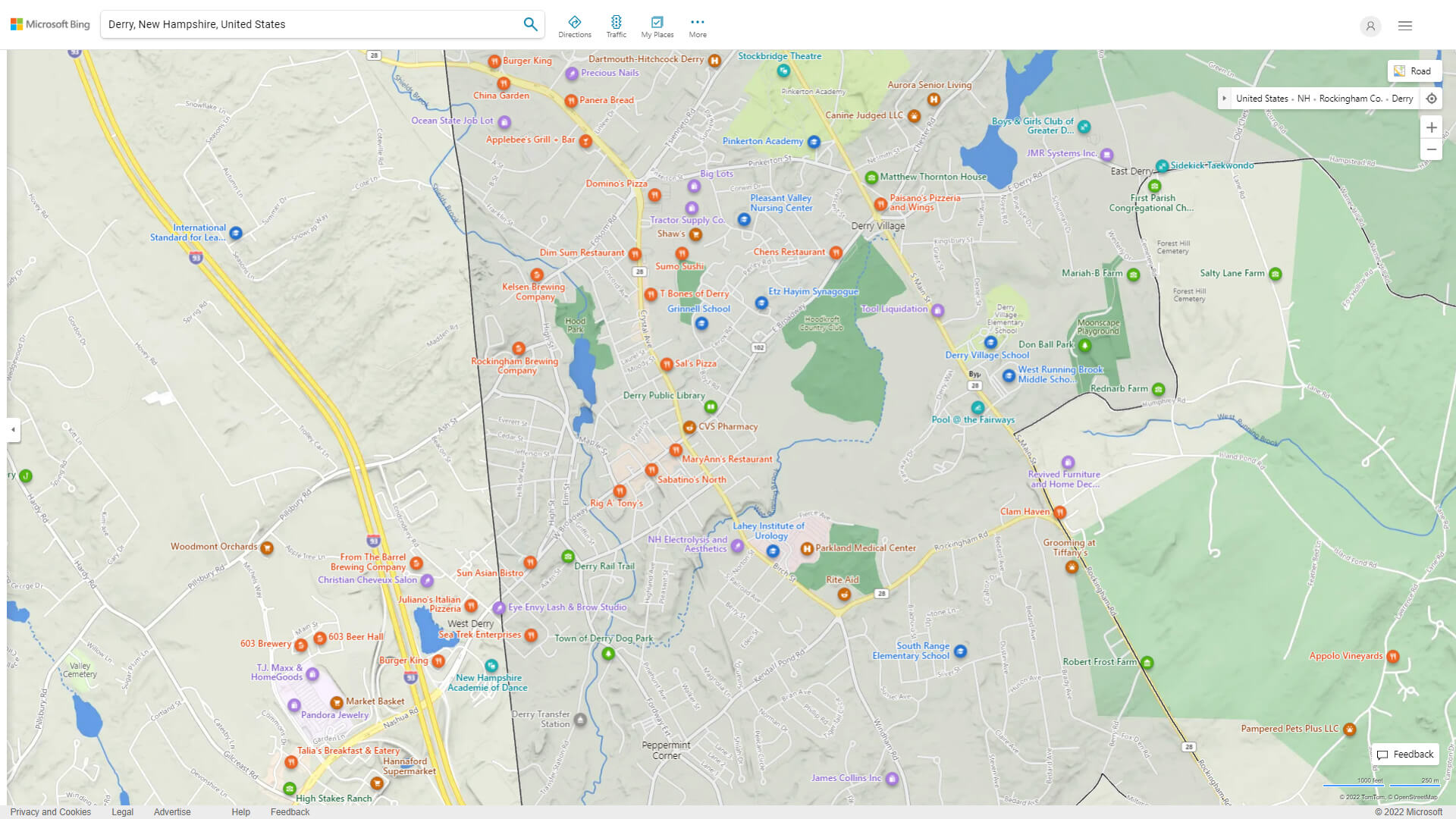Click the search magnifier icon

(x=530, y=24)
